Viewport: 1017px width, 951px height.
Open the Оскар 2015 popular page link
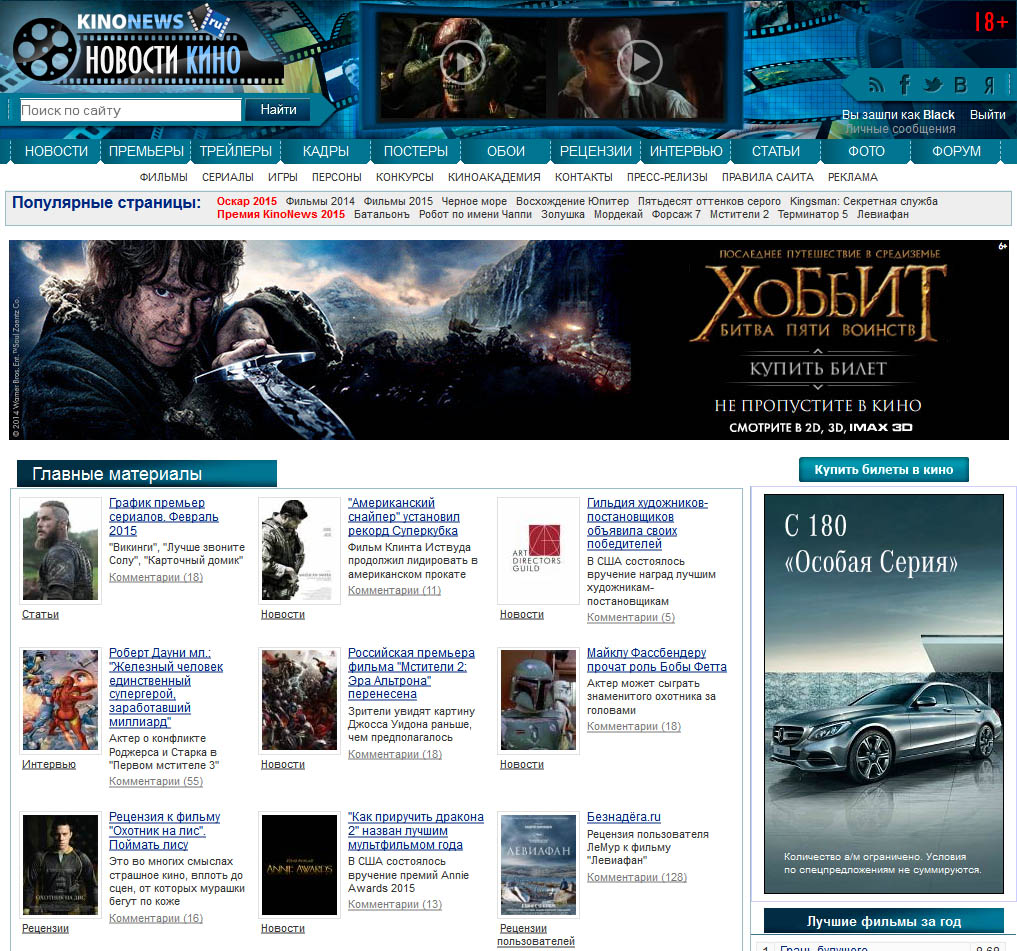coord(246,201)
